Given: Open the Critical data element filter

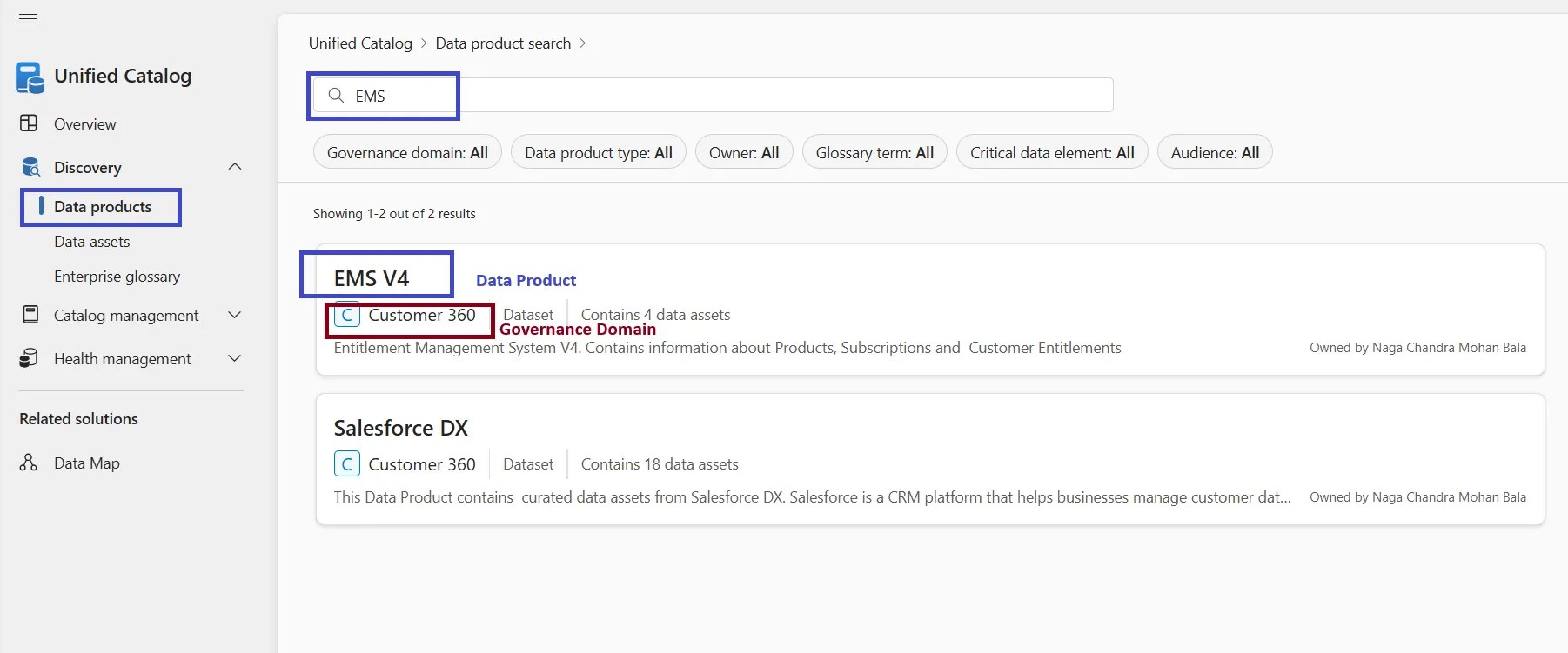Looking at the screenshot, I should (1052, 152).
